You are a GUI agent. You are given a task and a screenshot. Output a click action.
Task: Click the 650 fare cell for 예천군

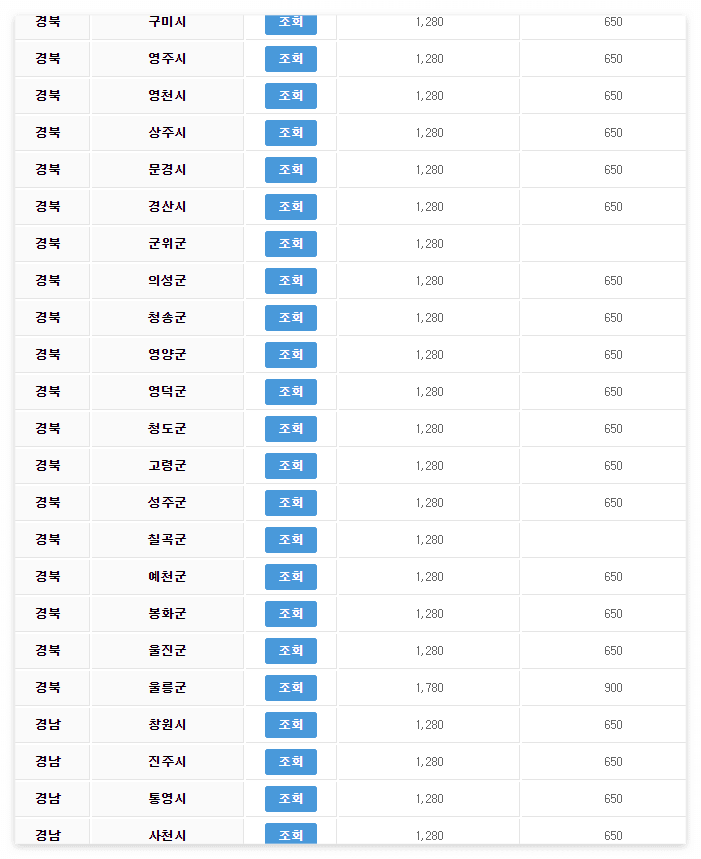pyautogui.click(x=602, y=576)
